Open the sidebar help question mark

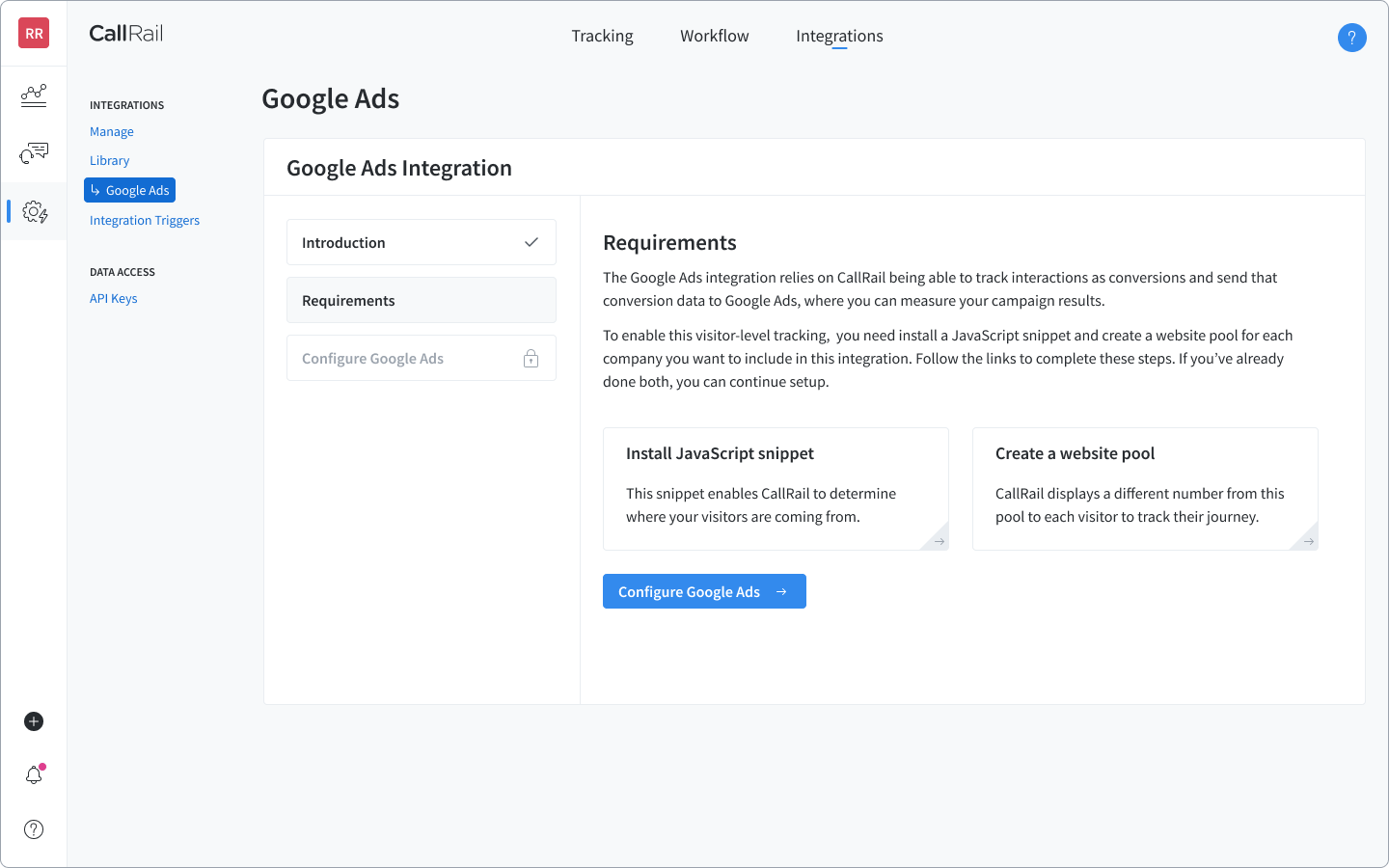[x=34, y=829]
